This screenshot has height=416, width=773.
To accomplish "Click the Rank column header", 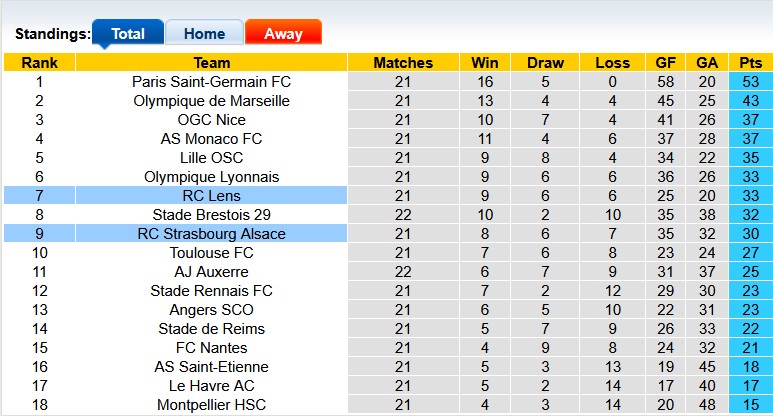I will coord(39,62).
